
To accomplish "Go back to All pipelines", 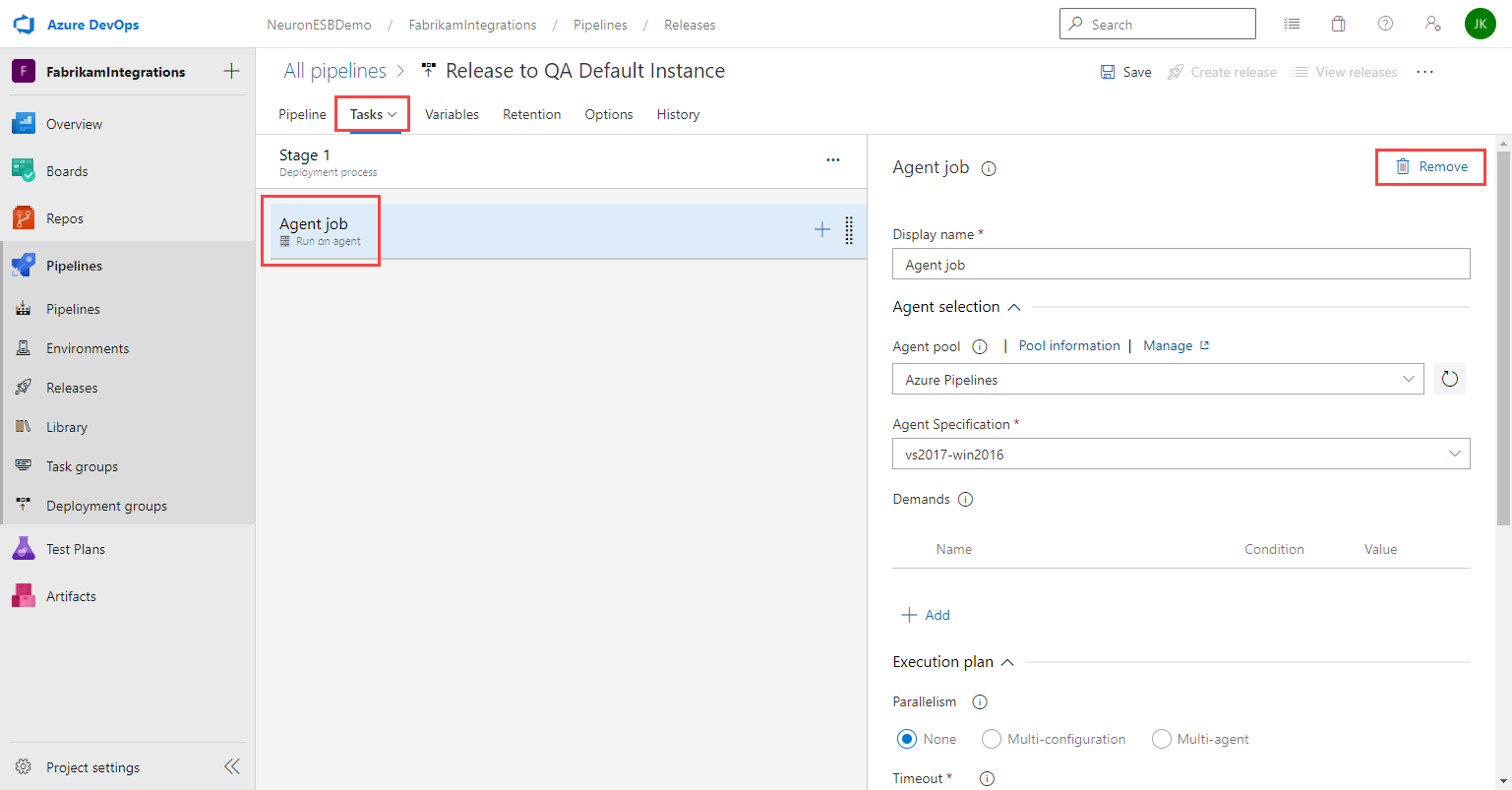I will point(334,71).
